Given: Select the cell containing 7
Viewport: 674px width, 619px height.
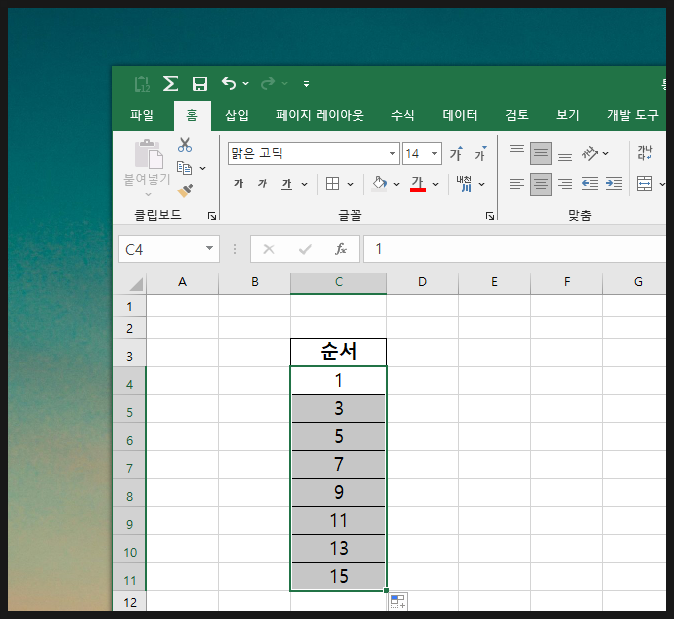Looking at the screenshot, I should [338, 465].
